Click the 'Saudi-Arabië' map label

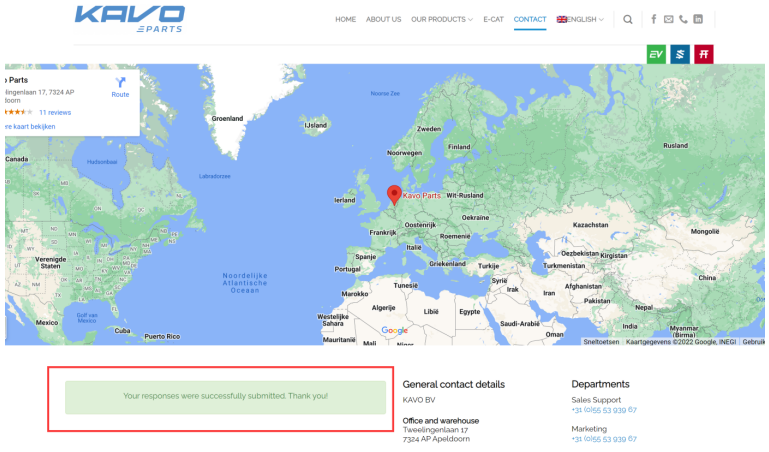[x=520, y=324]
